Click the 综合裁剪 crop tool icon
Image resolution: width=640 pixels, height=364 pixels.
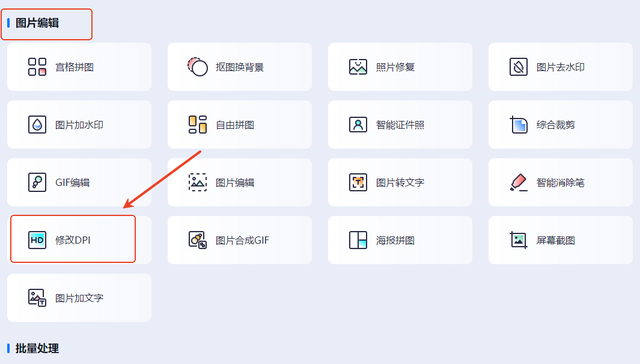518,124
